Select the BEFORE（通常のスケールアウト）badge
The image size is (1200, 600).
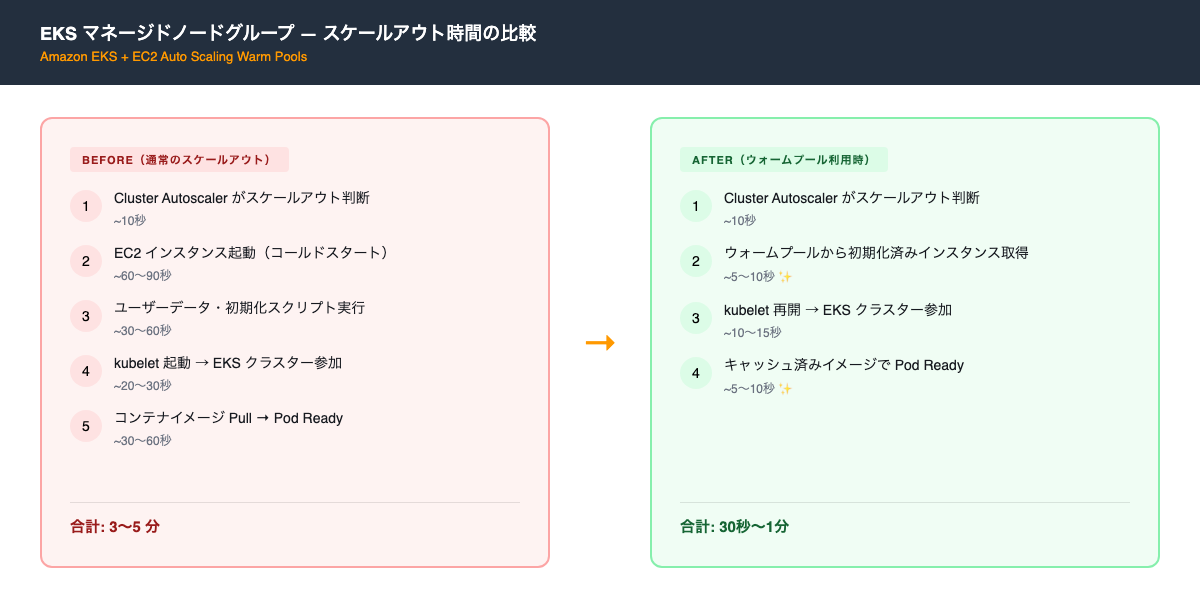(x=180, y=159)
